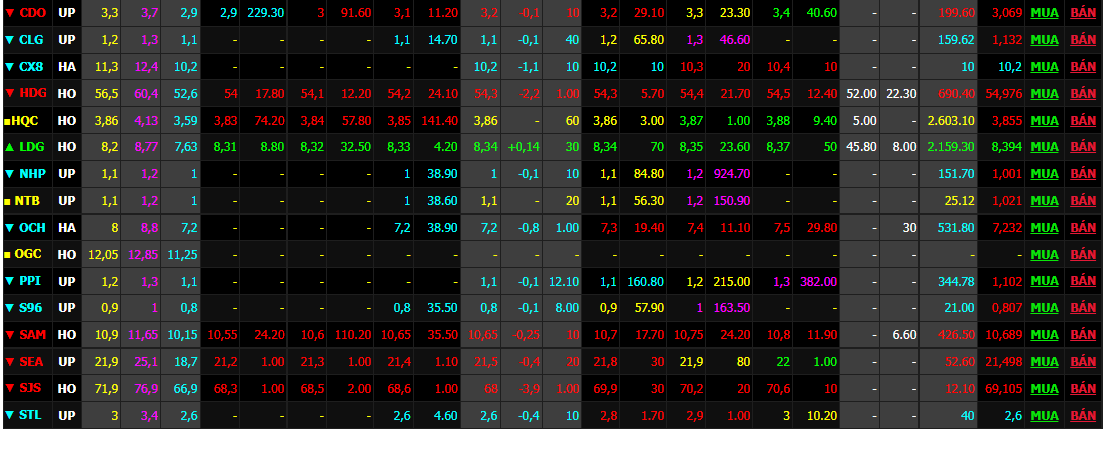Buy CX8 via its MUA link

(x=1044, y=66)
